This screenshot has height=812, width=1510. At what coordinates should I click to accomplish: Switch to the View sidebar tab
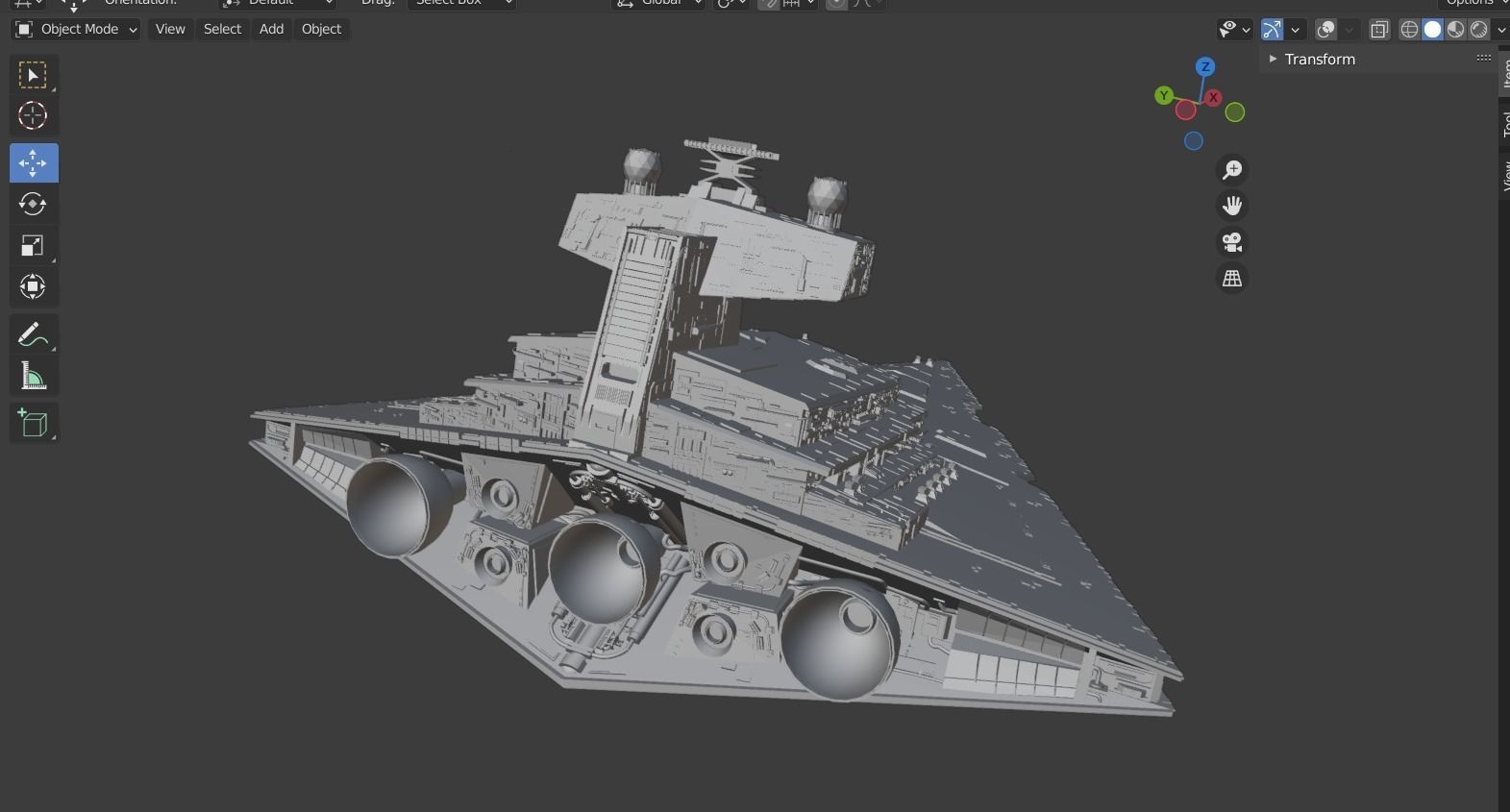click(1504, 175)
